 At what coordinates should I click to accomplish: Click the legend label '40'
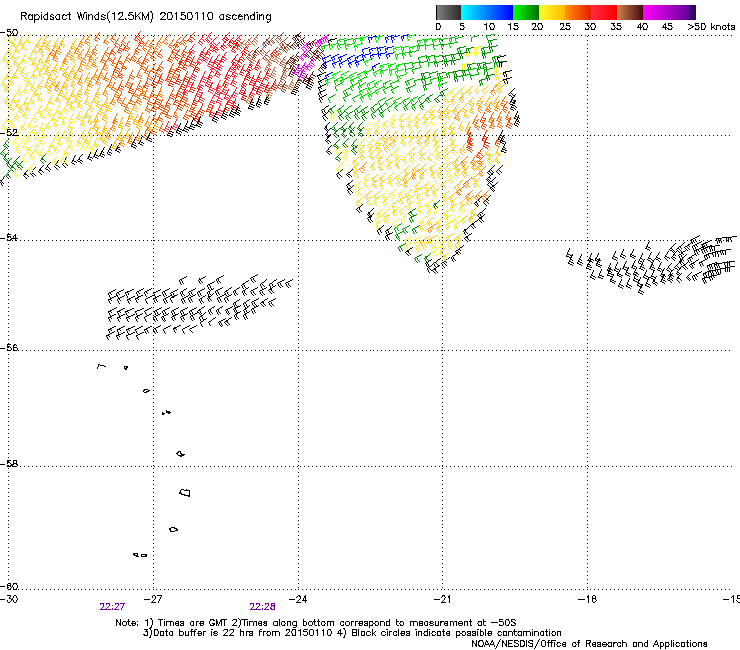[642, 27]
